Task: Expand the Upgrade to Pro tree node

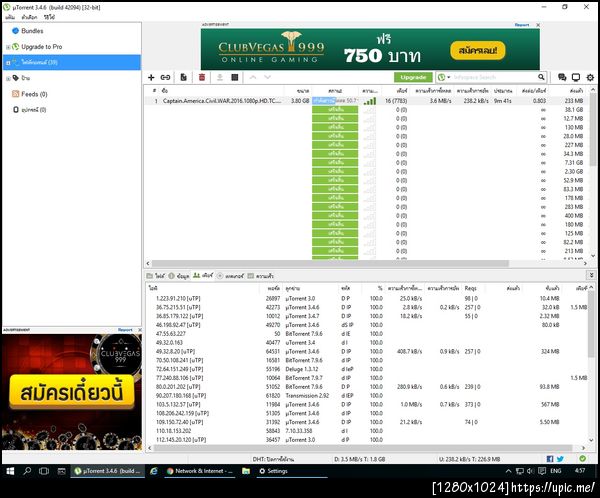Action: (8, 47)
